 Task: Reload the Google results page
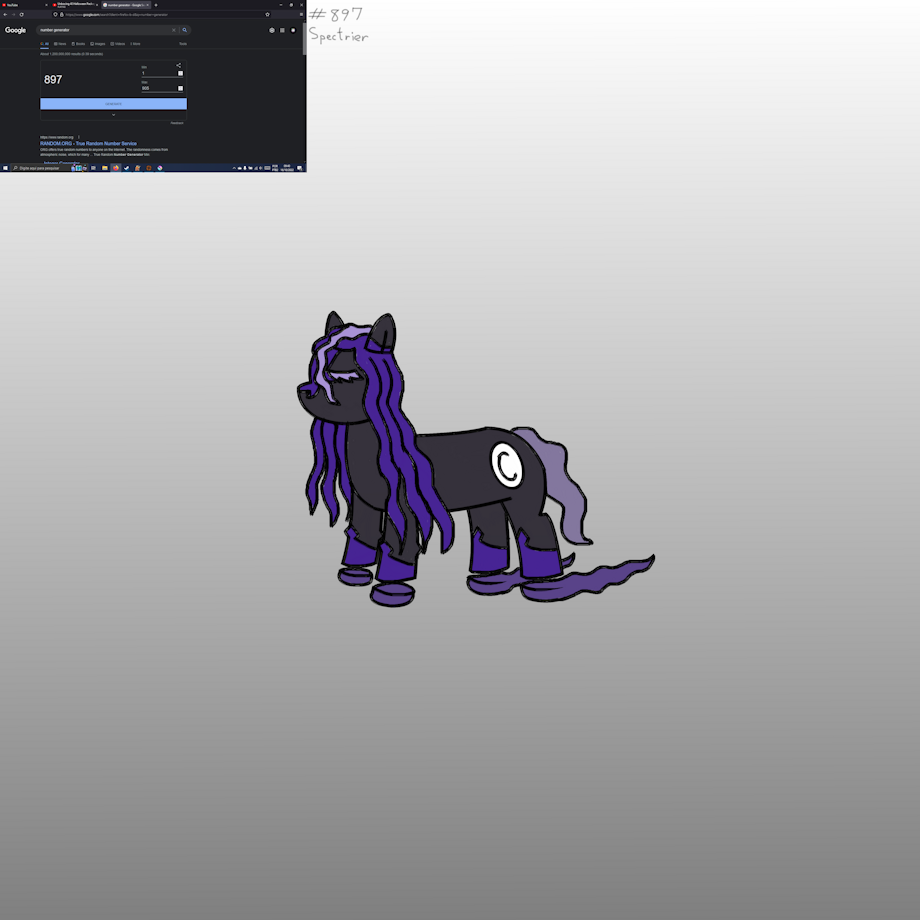(x=22, y=15)
